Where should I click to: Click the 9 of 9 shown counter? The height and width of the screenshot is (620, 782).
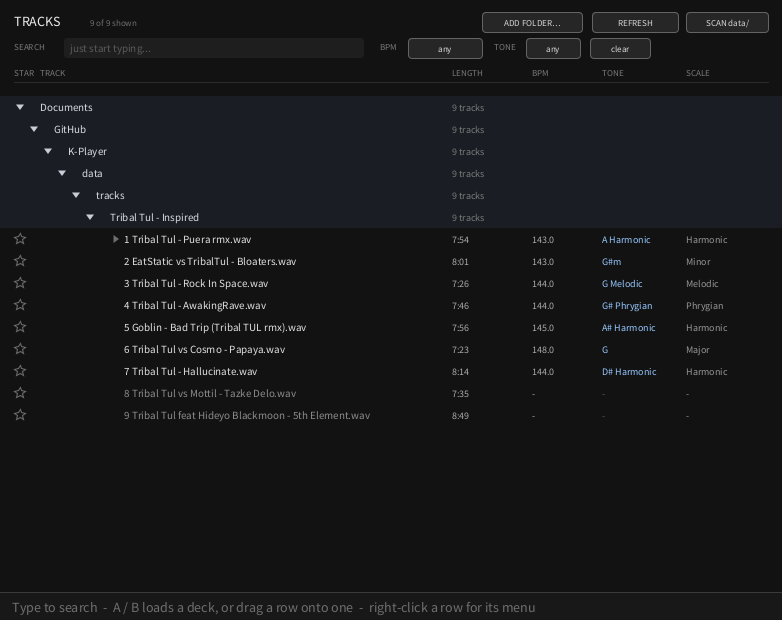pos(113,23)
